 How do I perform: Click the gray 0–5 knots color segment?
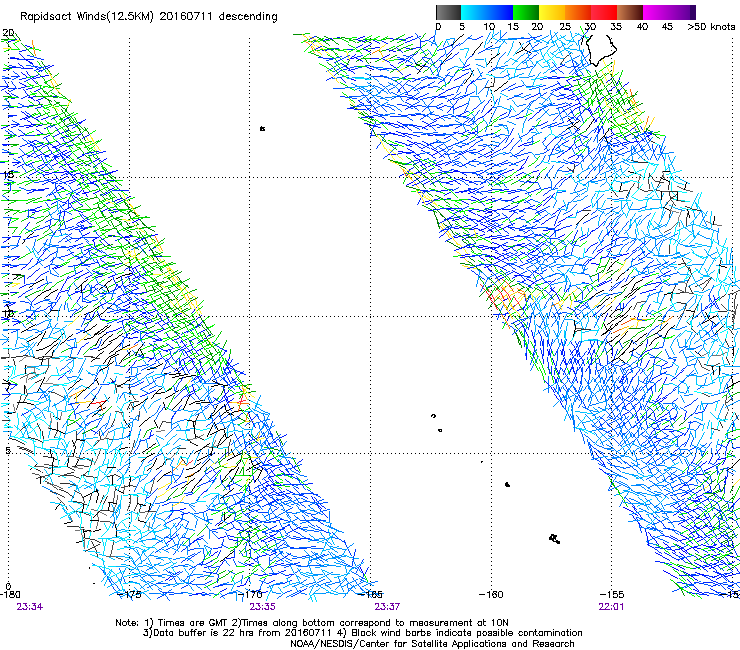[448, 12]
